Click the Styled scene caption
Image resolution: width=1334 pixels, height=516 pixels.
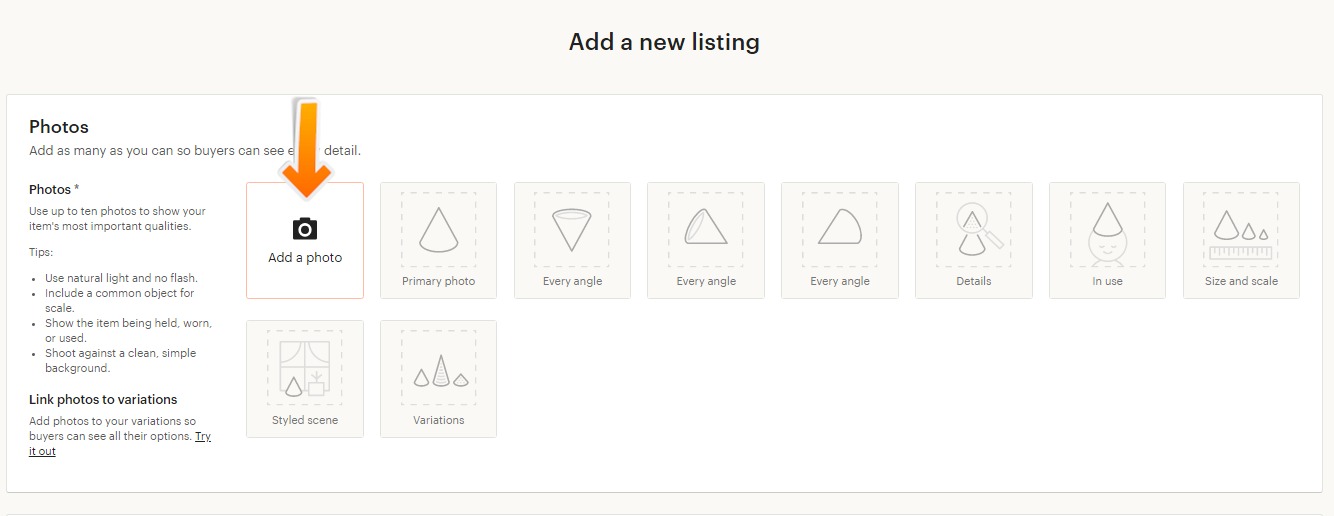point(304,420)
